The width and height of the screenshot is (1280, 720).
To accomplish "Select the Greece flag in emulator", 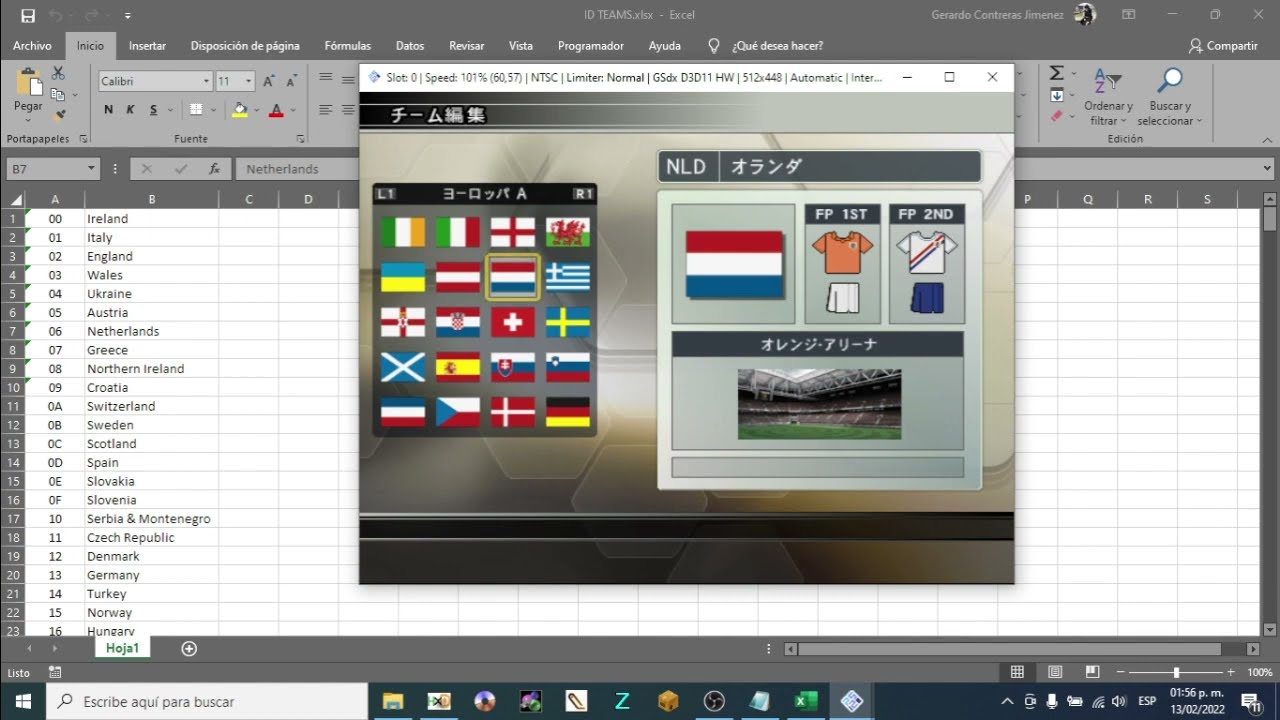I will point(568,277).
